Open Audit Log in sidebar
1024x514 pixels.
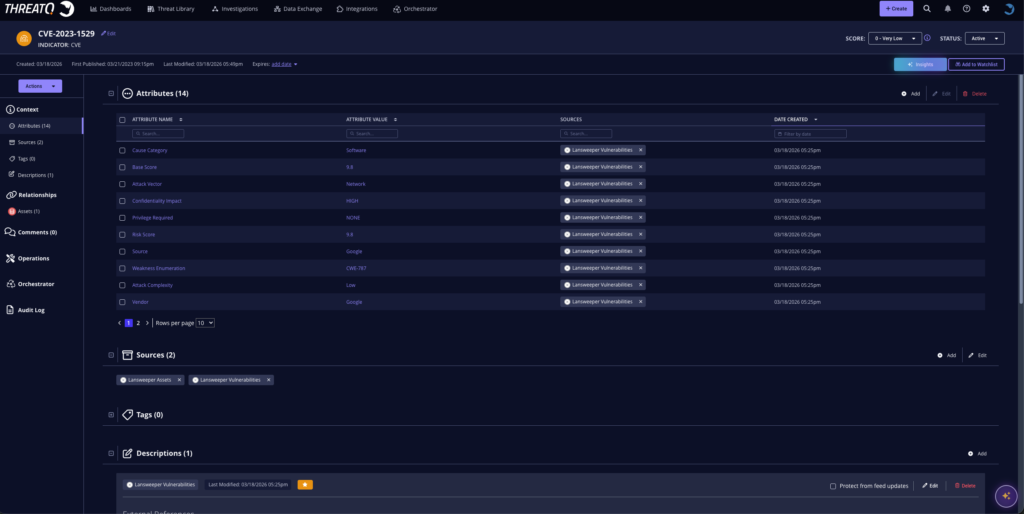point(26,310)
